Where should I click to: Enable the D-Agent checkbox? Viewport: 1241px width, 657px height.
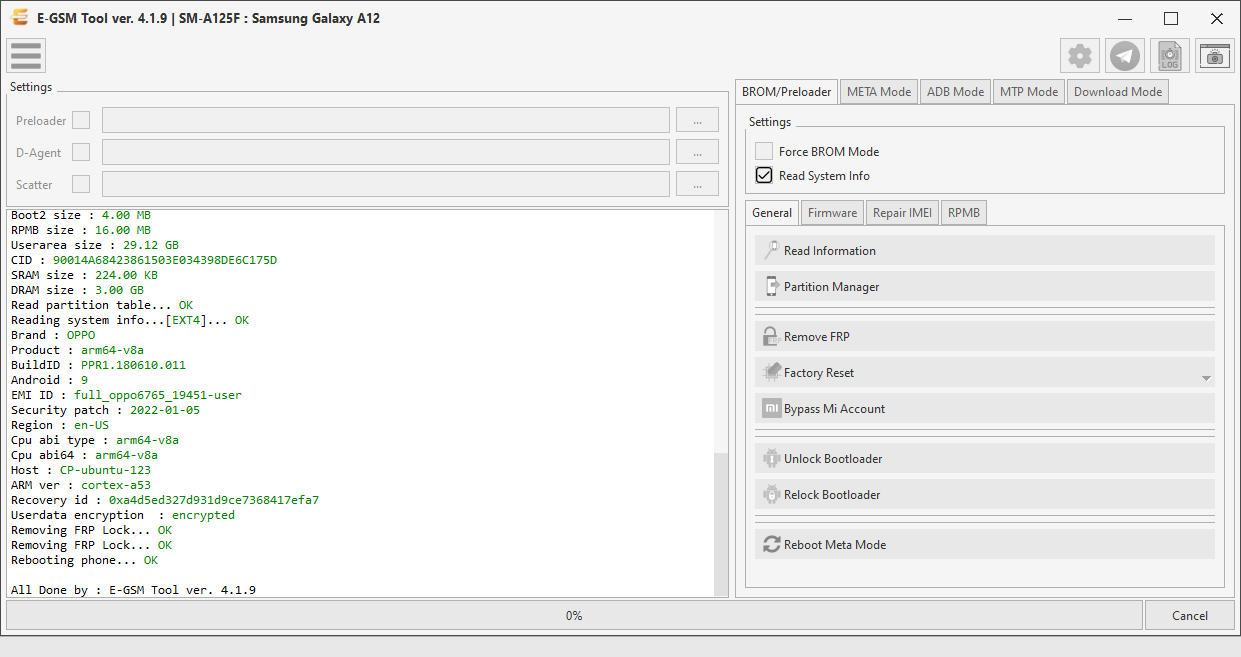(x=81, y=152)
